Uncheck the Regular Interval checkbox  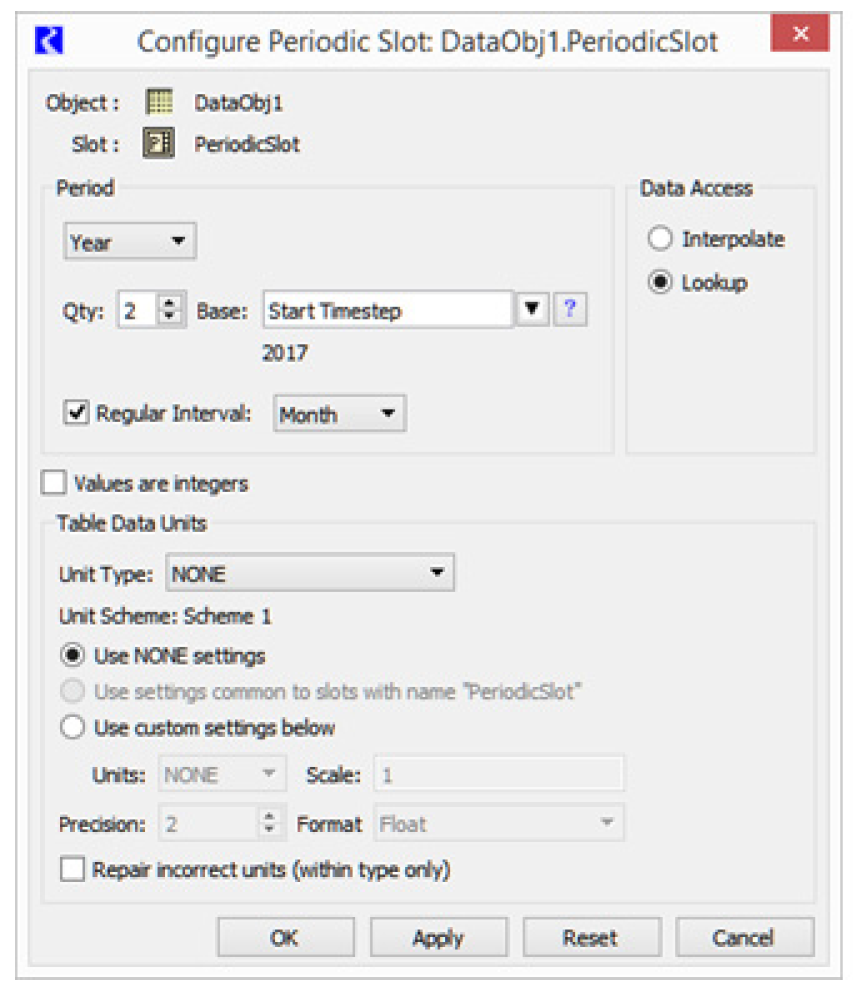click(x=75, y=413)
